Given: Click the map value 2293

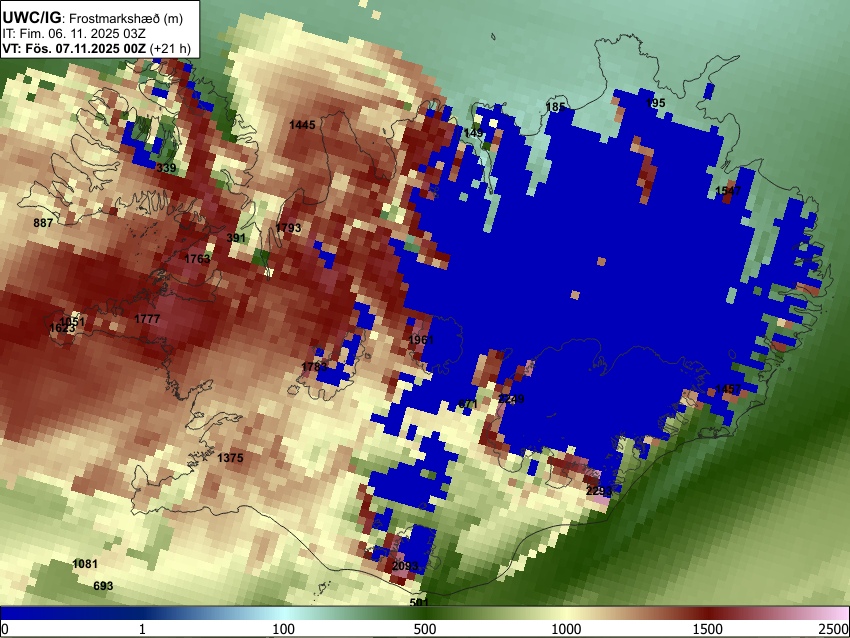Looking at the screenshot, I should [599, 491].
